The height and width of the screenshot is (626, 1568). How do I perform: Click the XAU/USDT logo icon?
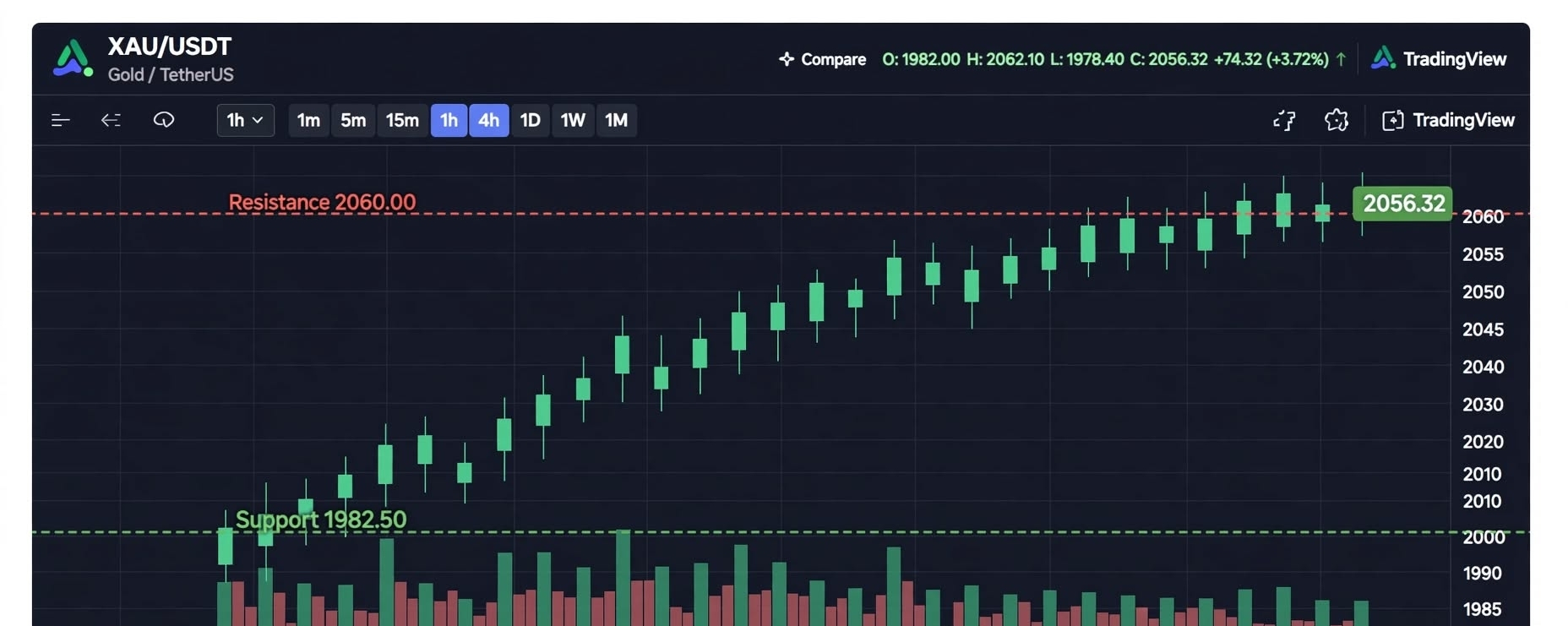point(73,59)
